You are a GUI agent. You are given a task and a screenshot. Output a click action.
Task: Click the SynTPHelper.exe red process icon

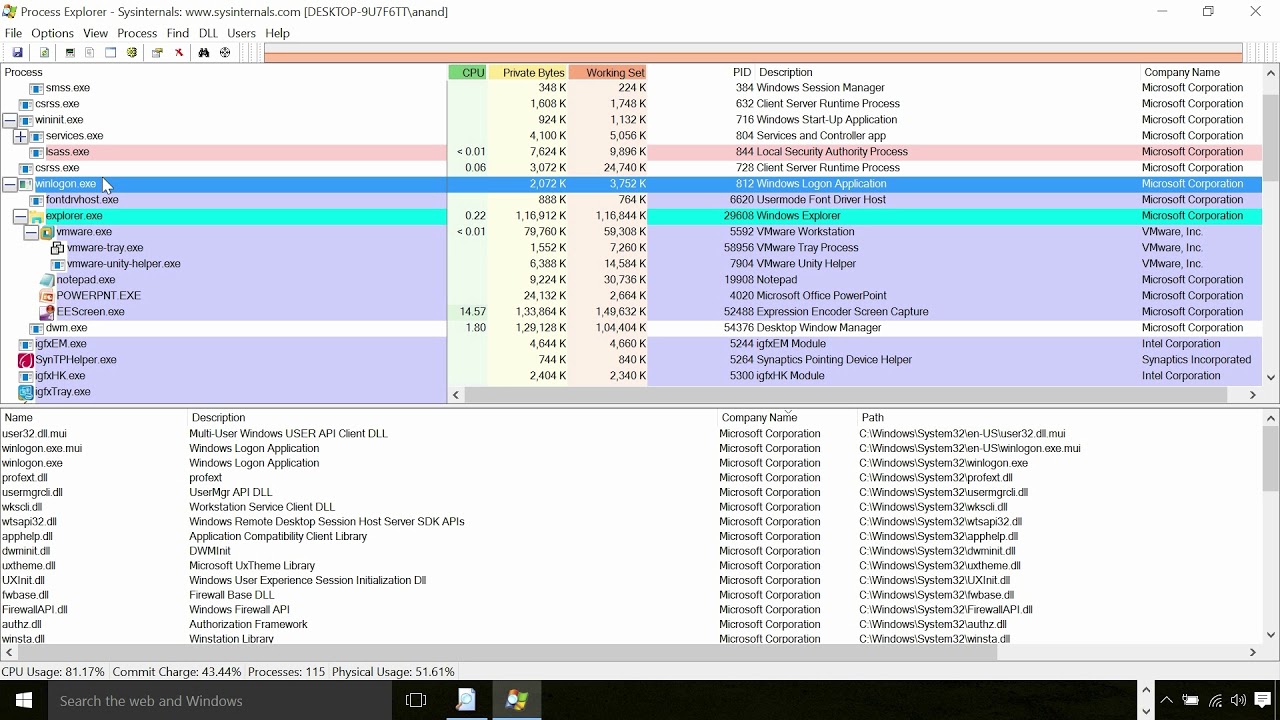tap(26, 360)
